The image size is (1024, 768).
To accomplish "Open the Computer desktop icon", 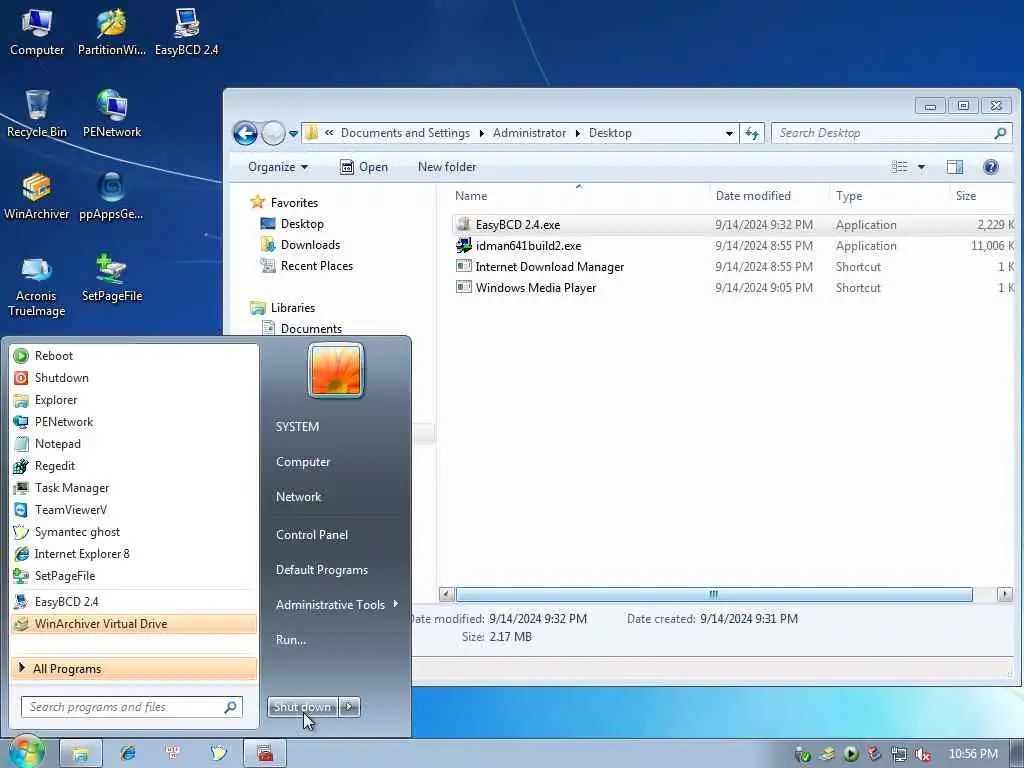I will 37,33.
